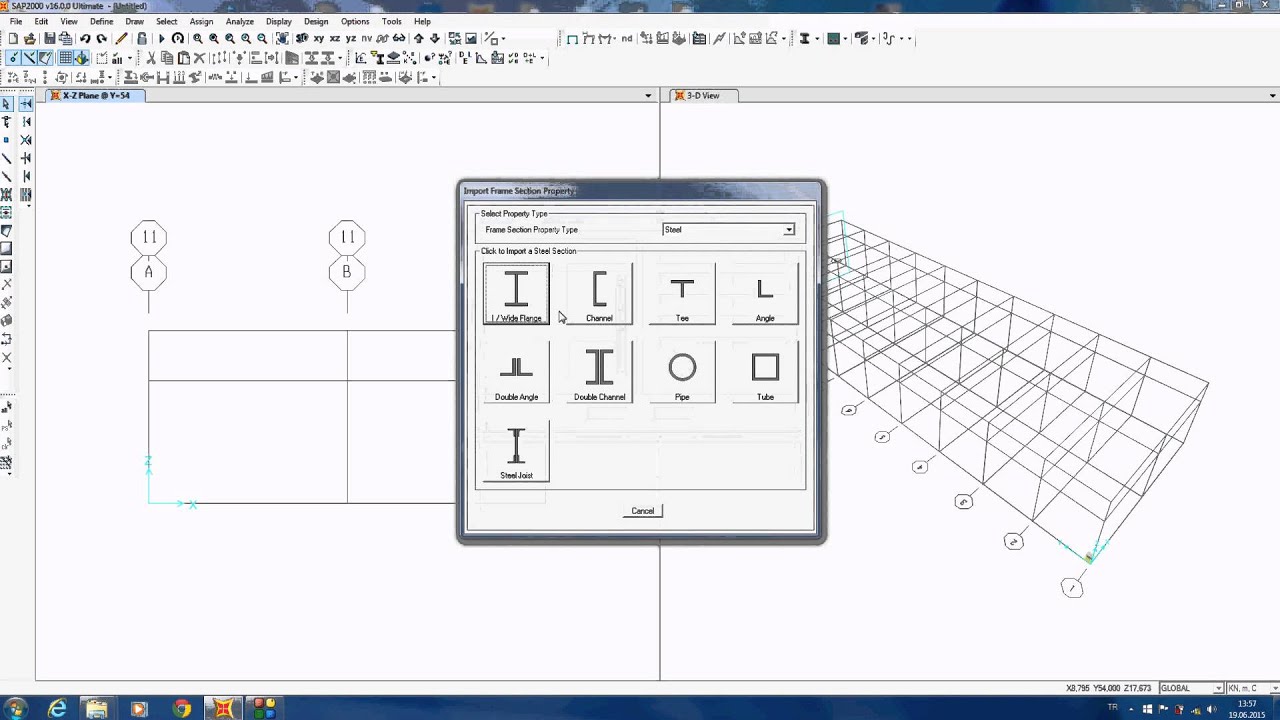The height and width of the screenshot is (720, 1280).
Task: Open the File menu
Action: [x=16, y=21]
